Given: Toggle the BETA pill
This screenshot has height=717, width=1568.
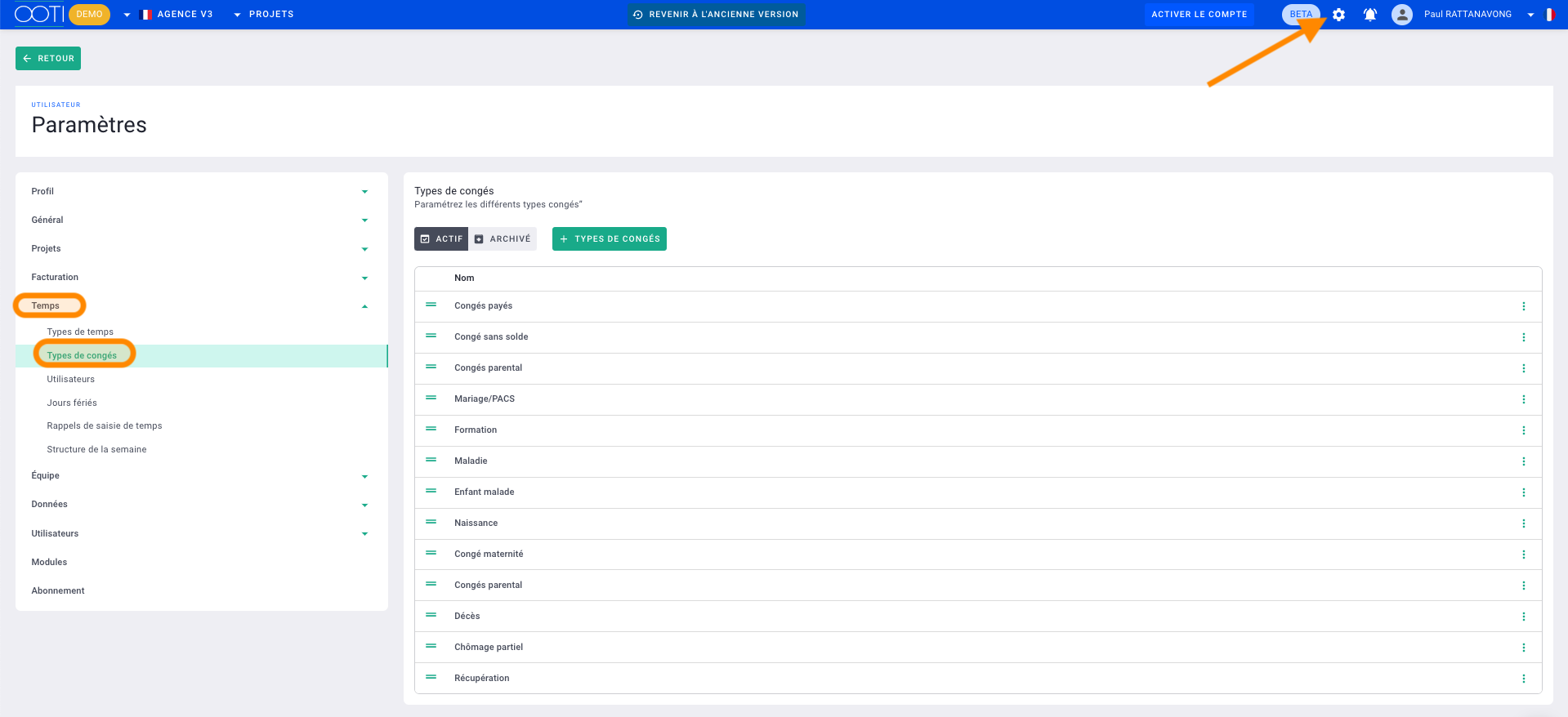Looking at the screenshot, I should pos(1301,14).
